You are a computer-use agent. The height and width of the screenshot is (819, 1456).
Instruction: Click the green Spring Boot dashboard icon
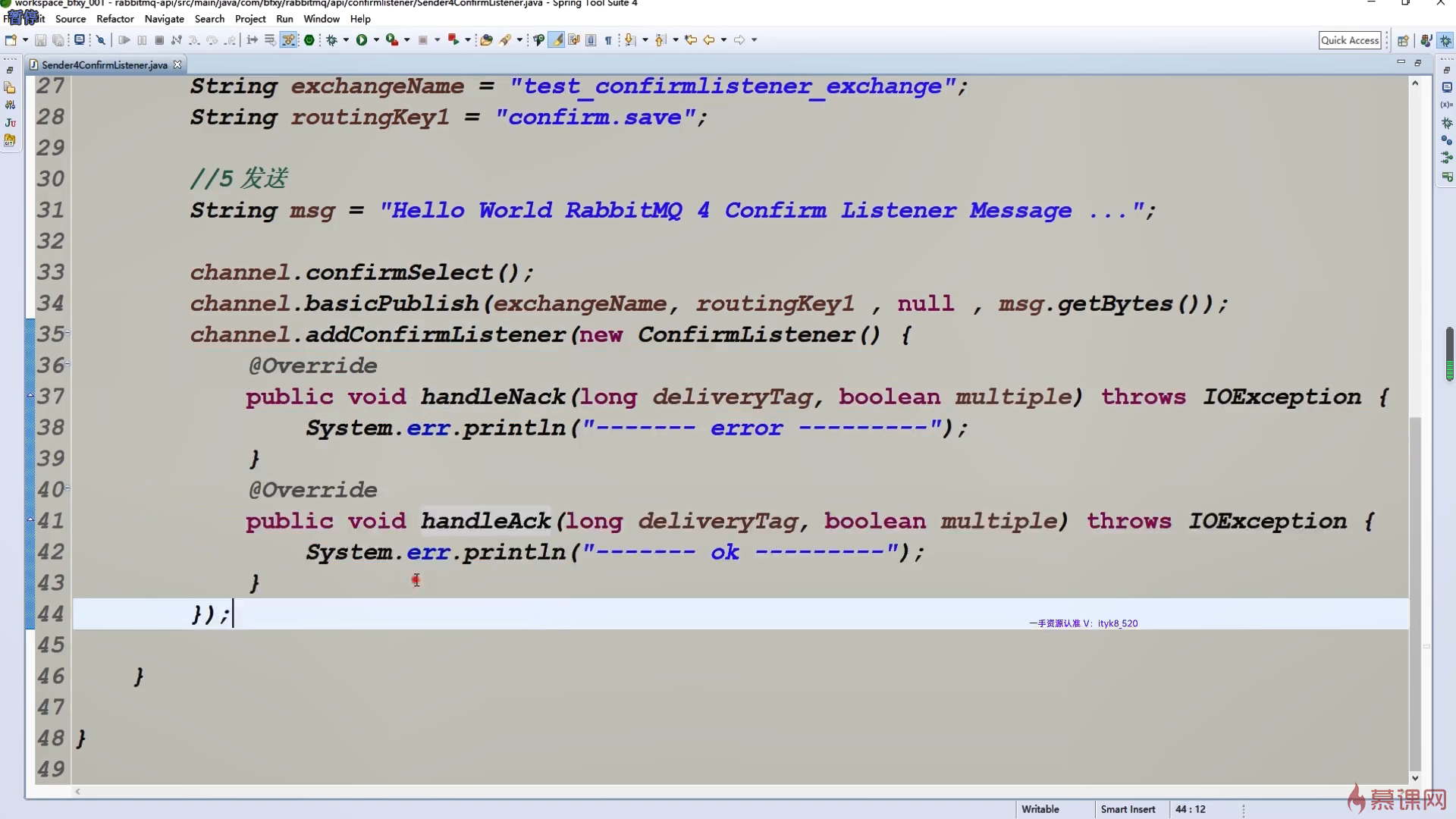click(x=309, y=40)
